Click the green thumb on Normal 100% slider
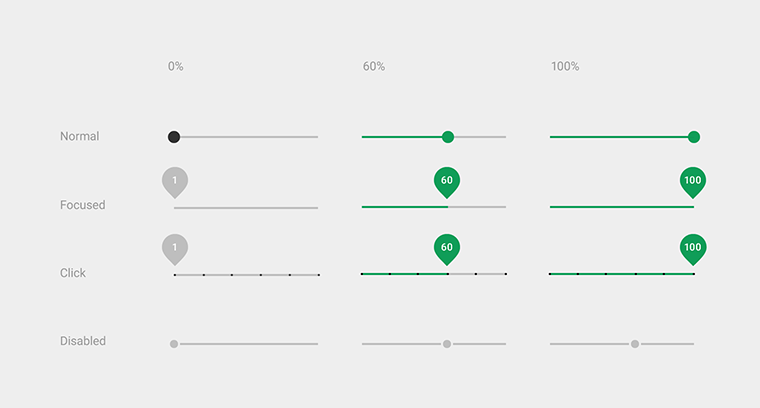Viewport: 760px width, 408px height. (x=694, y=137)
